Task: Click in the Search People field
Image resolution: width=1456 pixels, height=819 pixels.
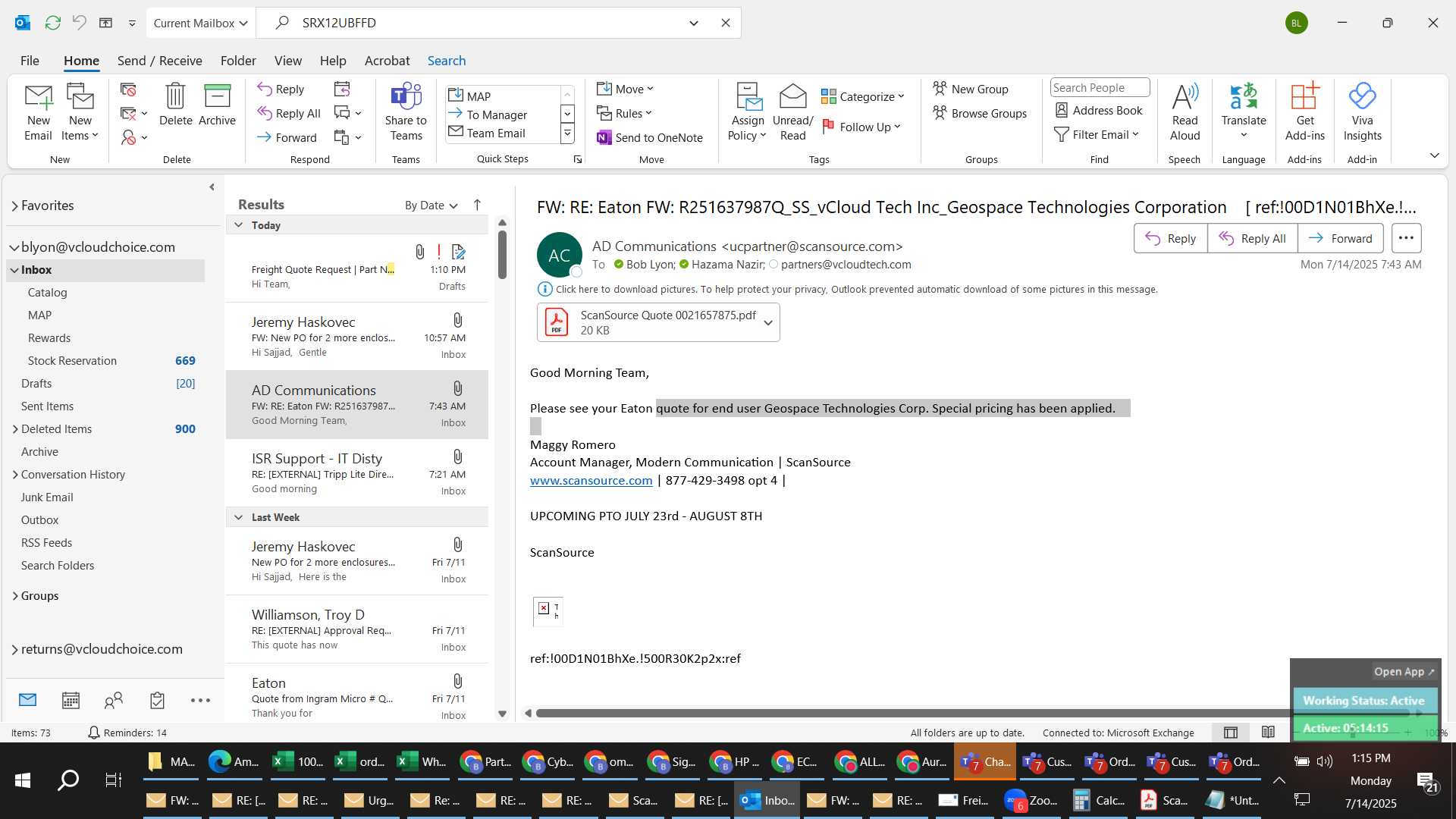Action: [x=1100, y=87]
